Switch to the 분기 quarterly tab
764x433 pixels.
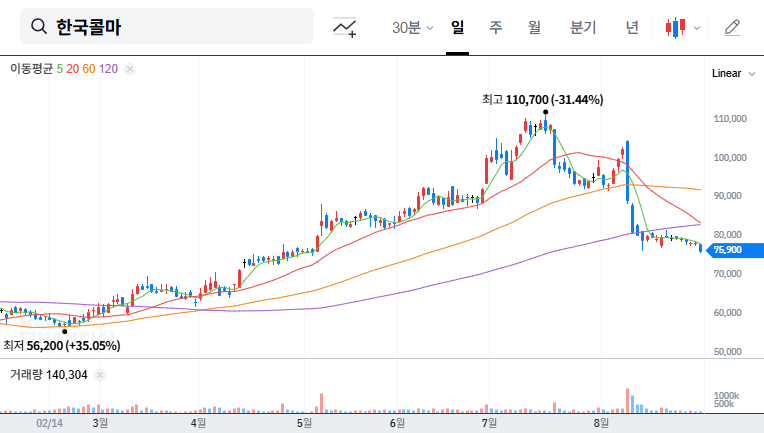pyautogui.click(x=583, y=27)
